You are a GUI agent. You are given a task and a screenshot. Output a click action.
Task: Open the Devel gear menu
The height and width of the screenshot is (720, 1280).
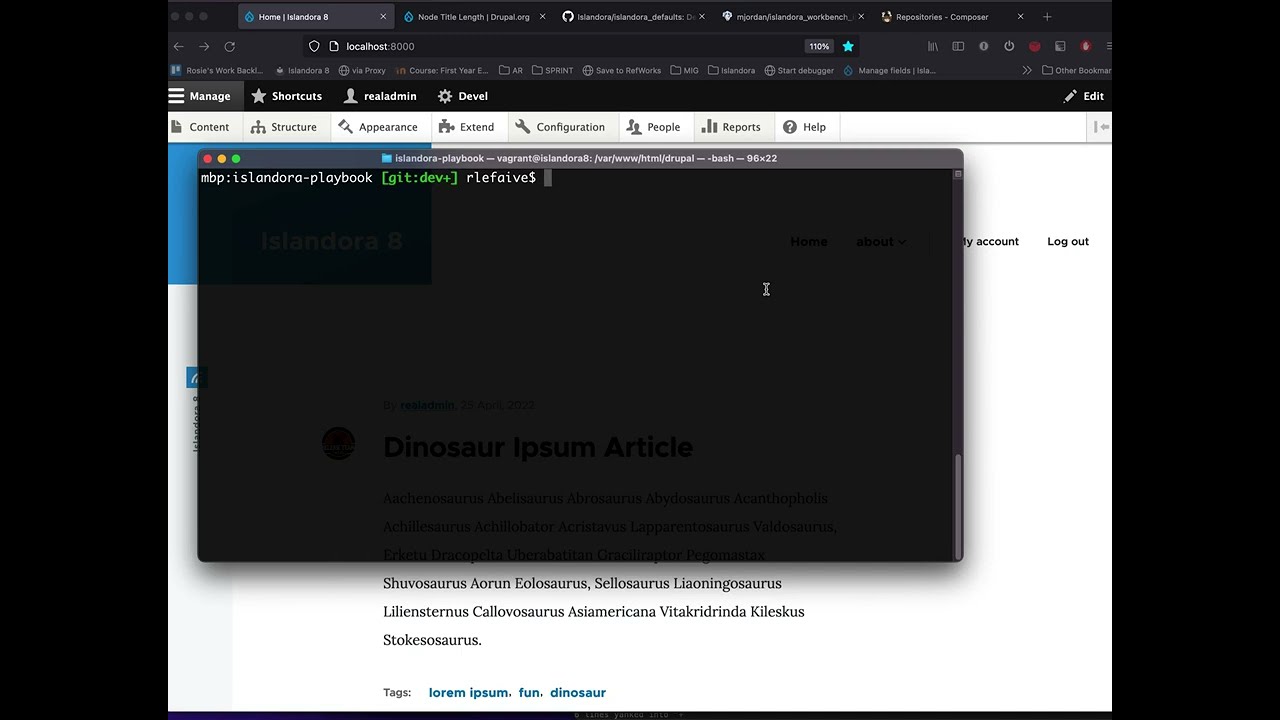tap(463, 96)
